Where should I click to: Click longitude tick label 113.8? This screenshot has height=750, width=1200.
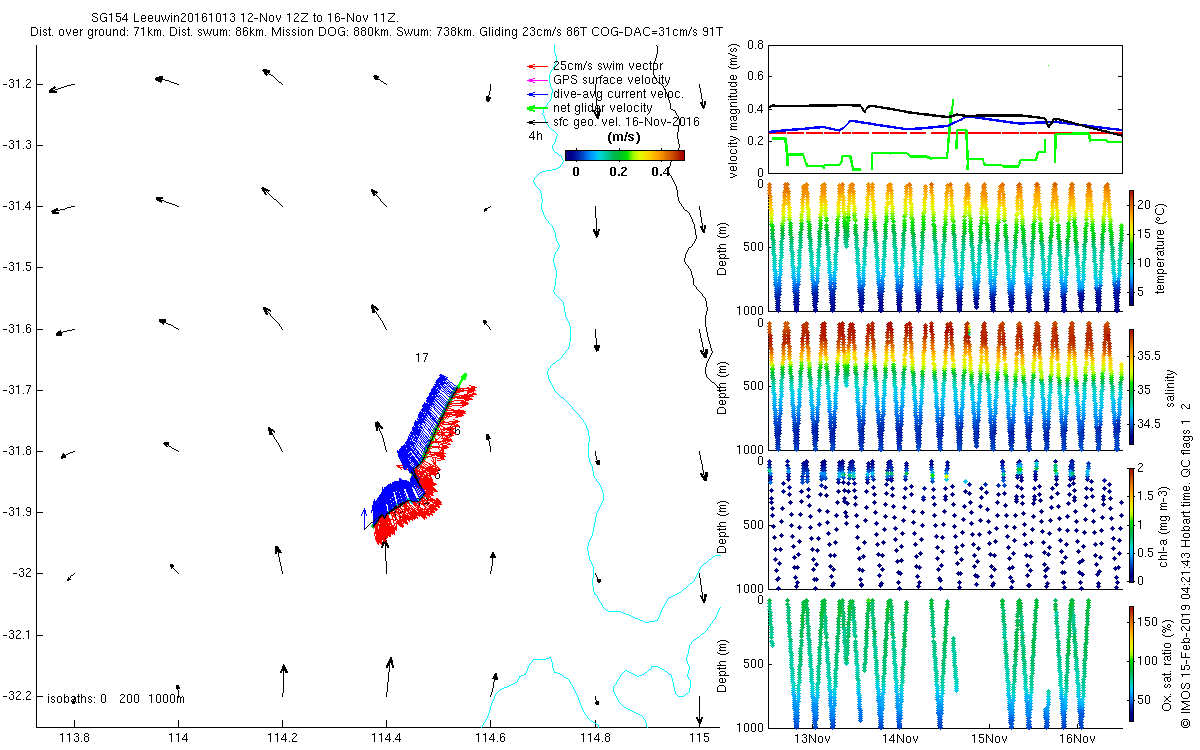(x=74, y=739)
